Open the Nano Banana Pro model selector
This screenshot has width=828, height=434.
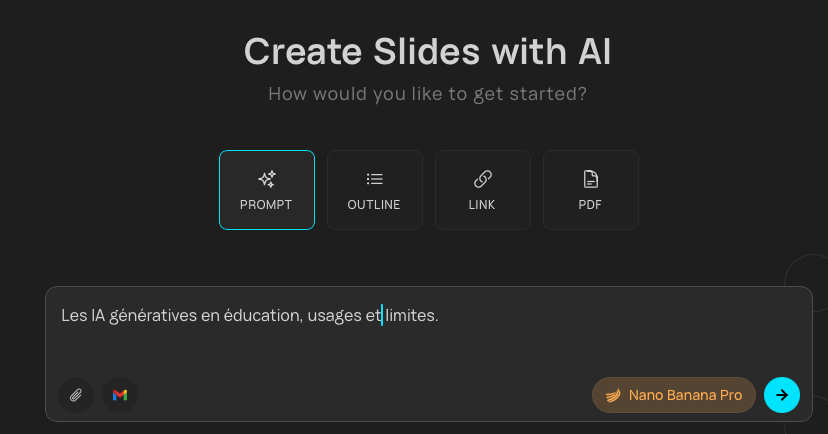tap(684, 395)
